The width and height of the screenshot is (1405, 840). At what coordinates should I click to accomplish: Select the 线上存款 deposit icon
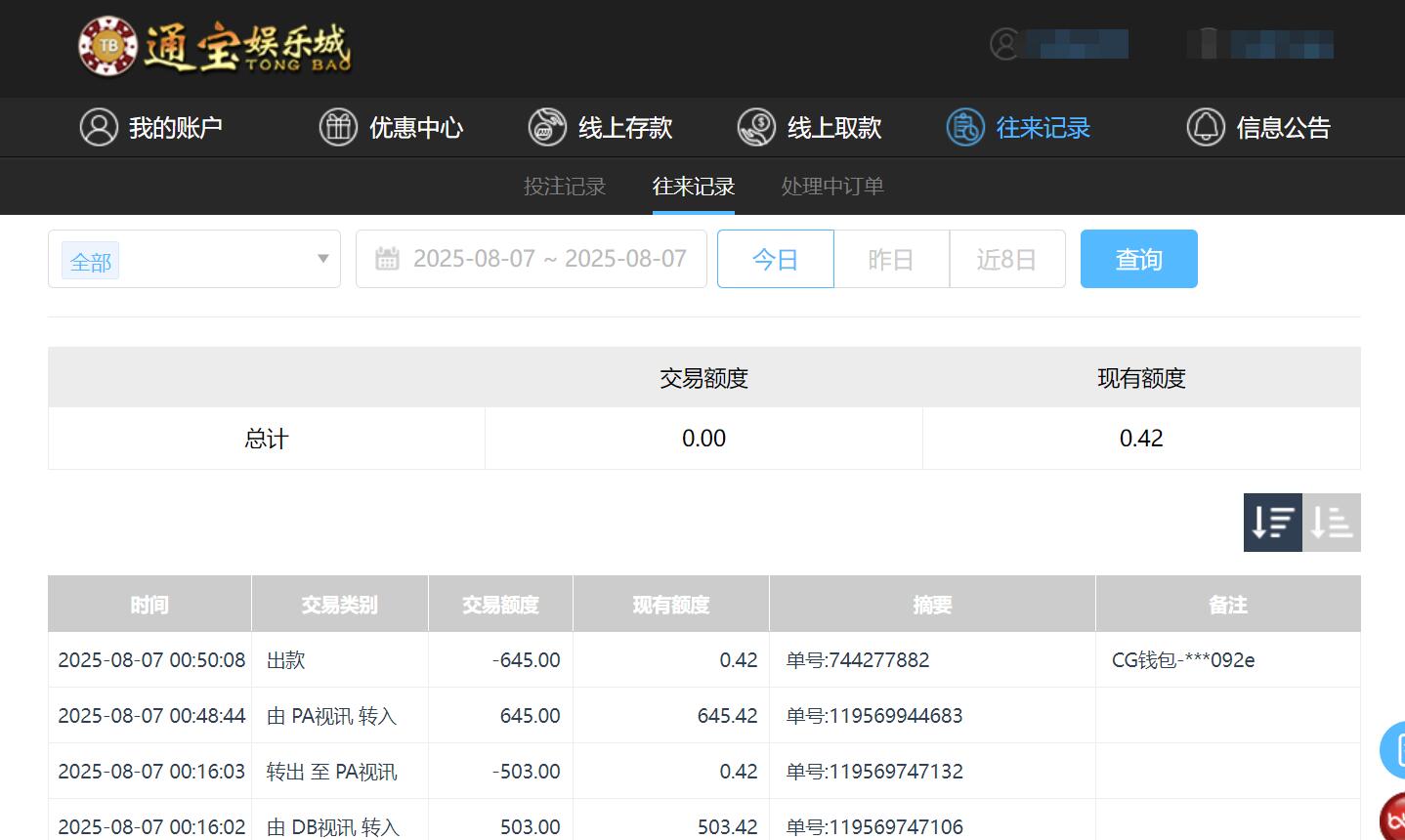547,127
